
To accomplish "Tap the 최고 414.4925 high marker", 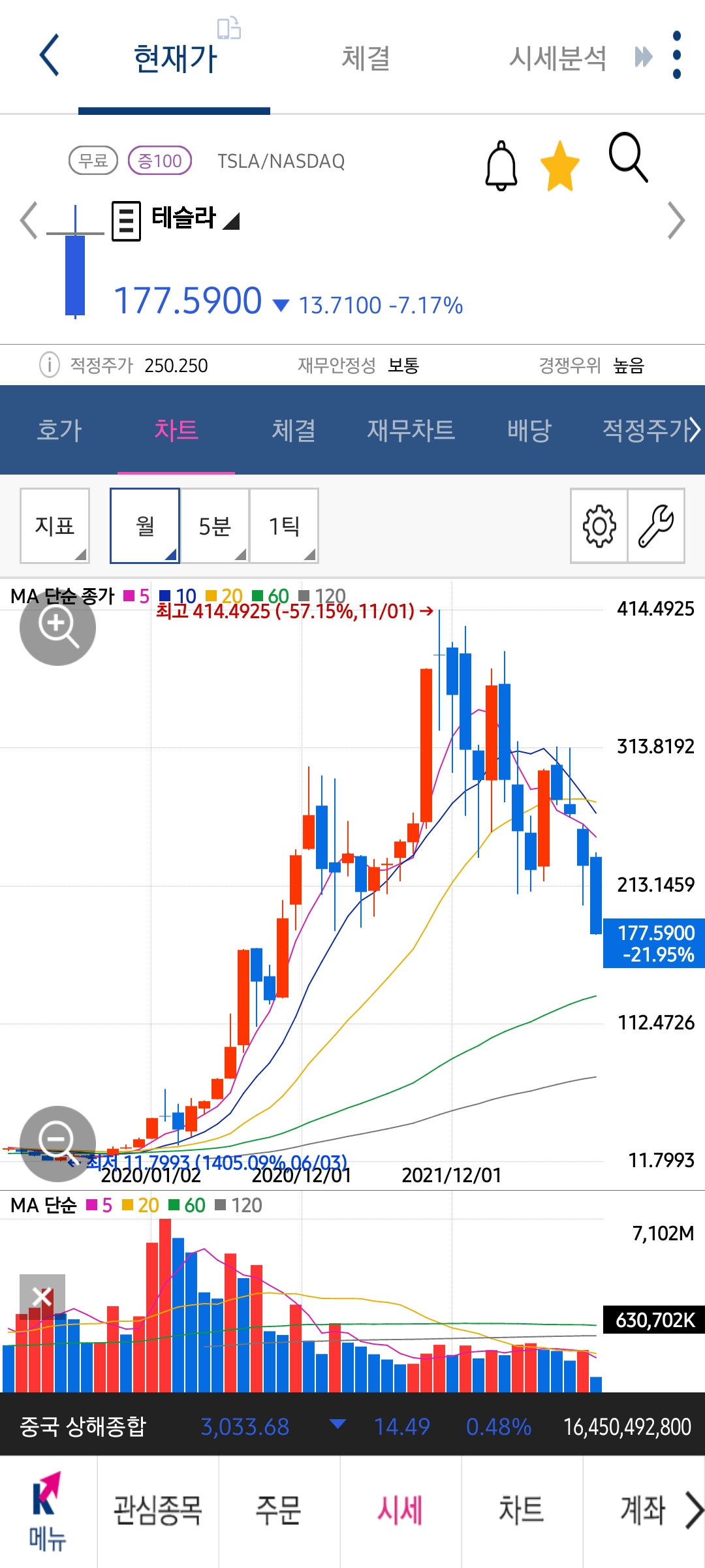I will (294, 611).
